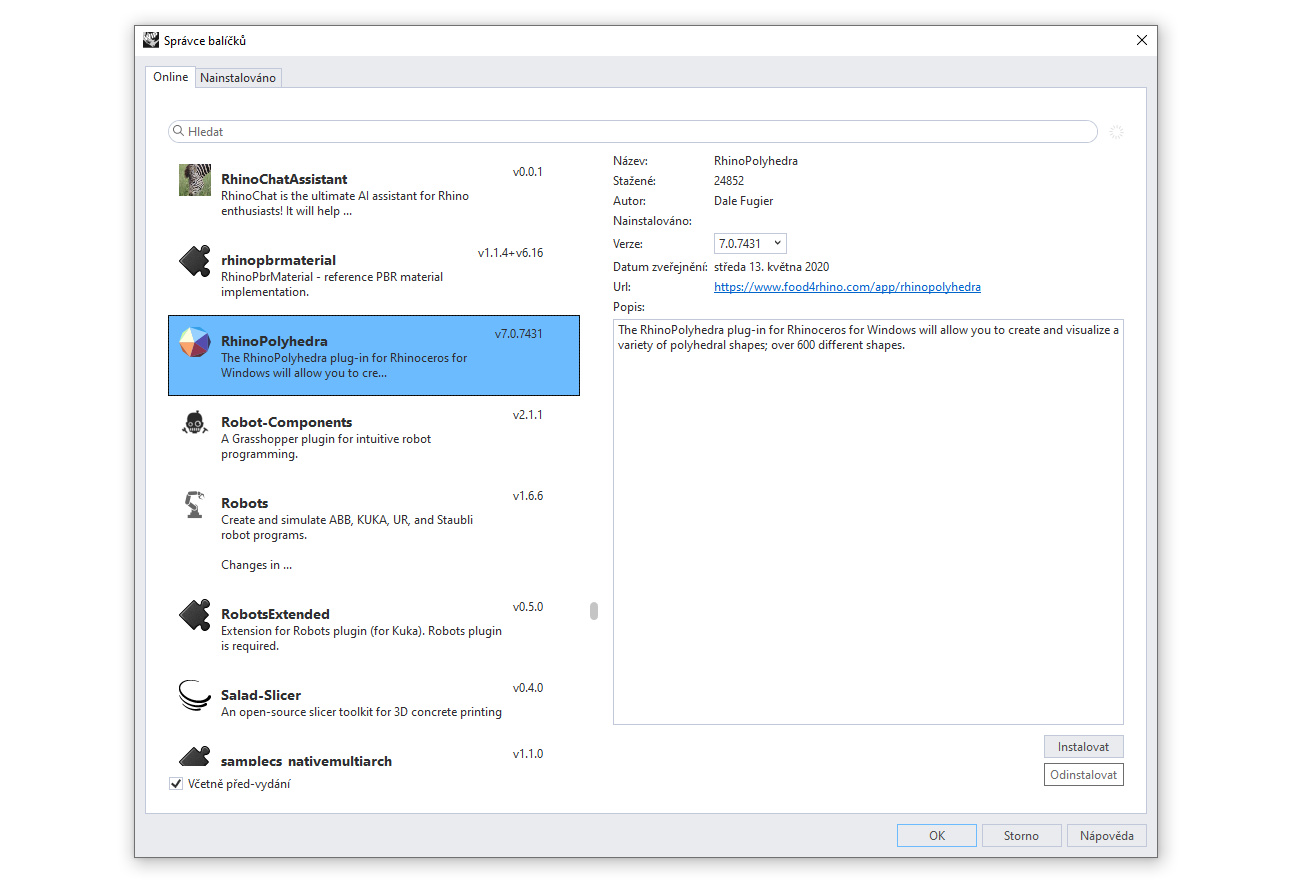This screenshot has height=885, width=1296.
Task: Click version label v0.5.0
Action: pos(528,607)
